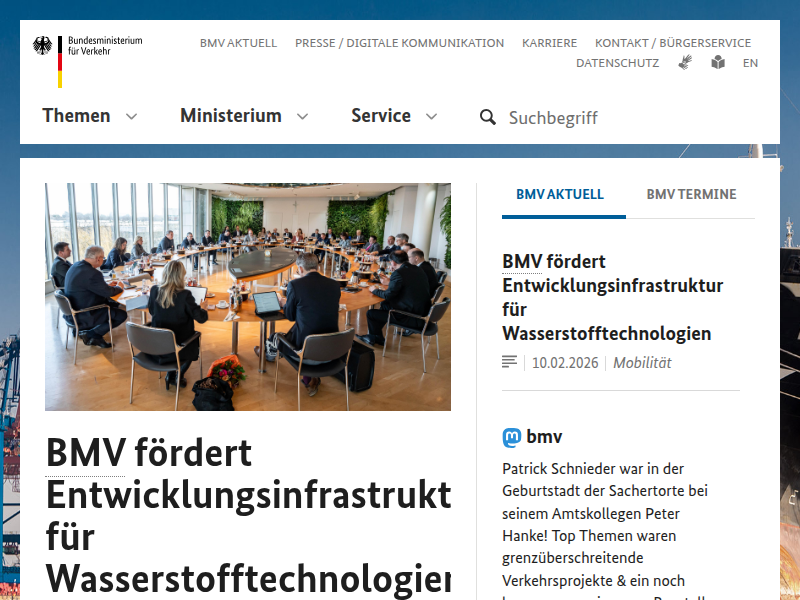Image resolution: width=800 pixels, height=600 pixels.
Task: Expand the Service menu chevron
Action: tap(431, 117)
